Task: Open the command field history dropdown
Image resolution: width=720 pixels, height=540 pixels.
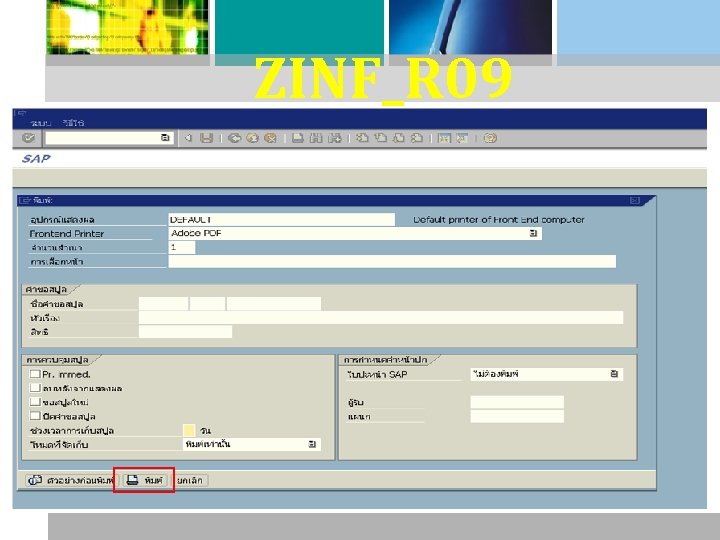Action: pyautogui.click(x=165, y=138)
